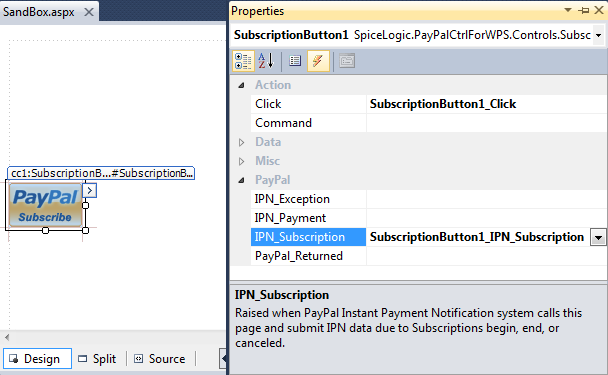
Task: Click the Action category header
Action: coord(273,85)
